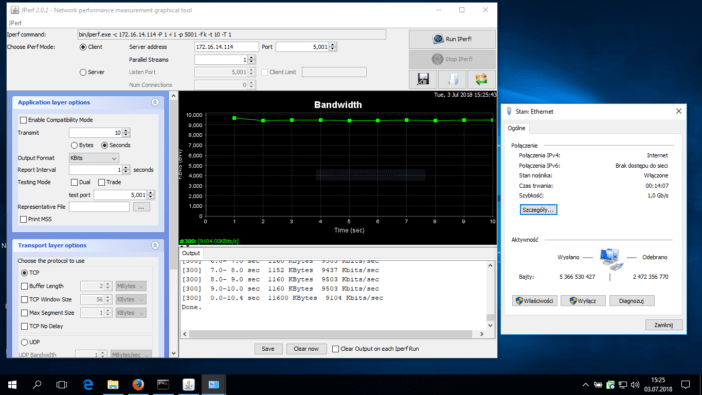Image resolution: width=702 pixels, height=395 pixels.
Task: Click the save configuration floppy icon
Action: click(423, 79)
